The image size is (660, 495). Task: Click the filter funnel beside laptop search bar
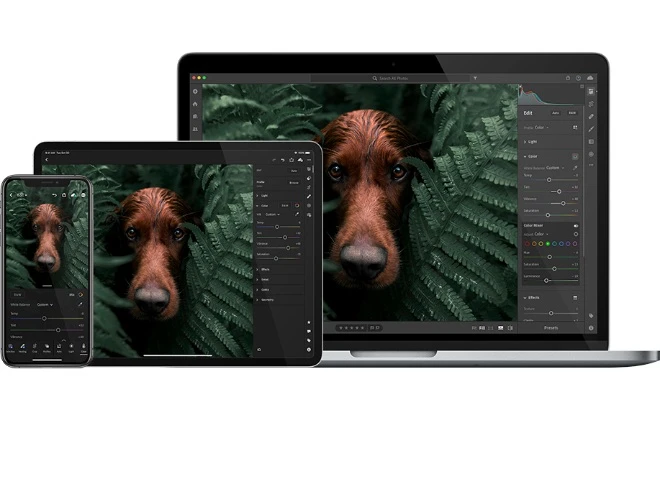pyautogui.click(x=475, y=78)
